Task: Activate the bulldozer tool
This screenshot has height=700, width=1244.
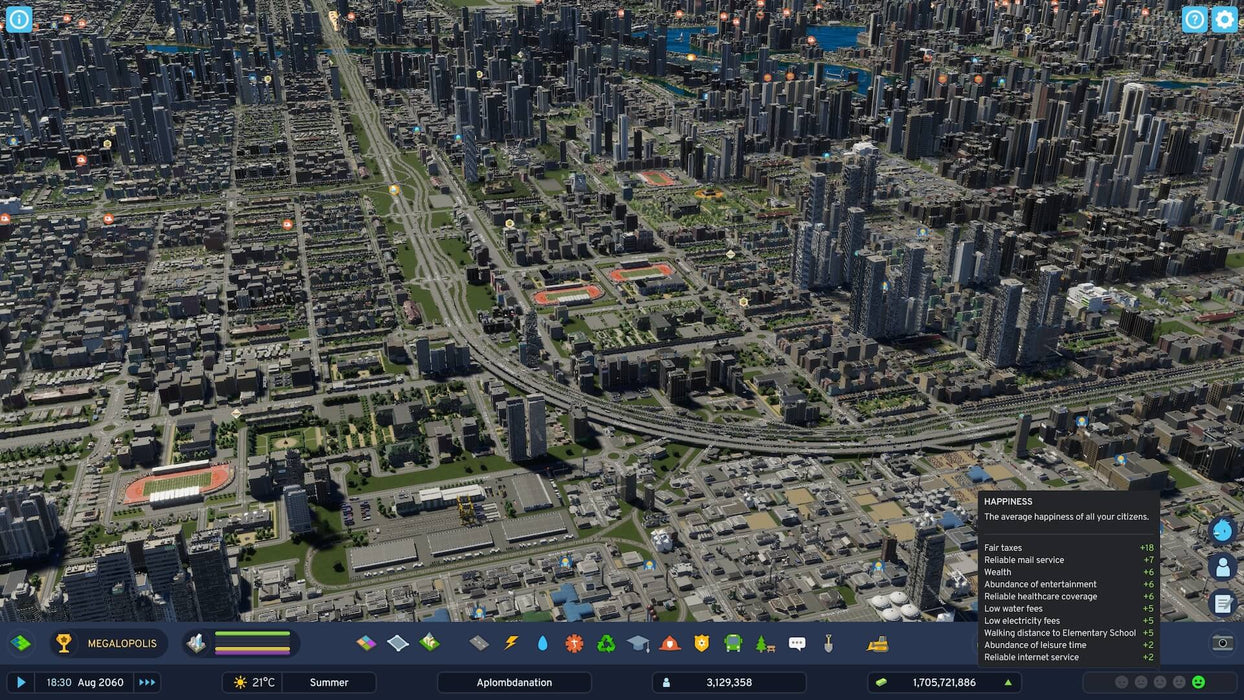Action: tap(878, 643)
